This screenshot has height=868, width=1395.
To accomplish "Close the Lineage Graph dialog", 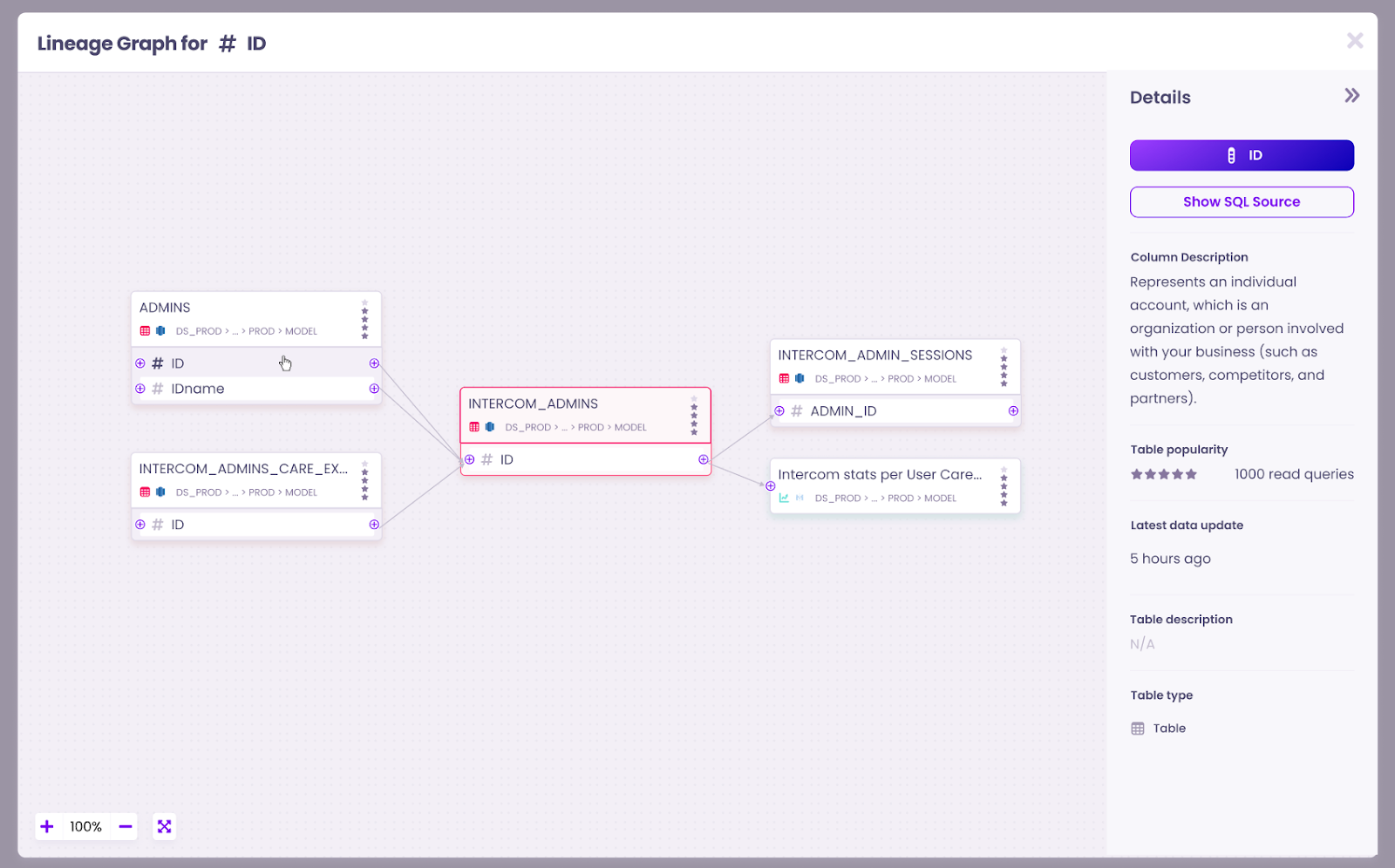I will click(1354, 41).
